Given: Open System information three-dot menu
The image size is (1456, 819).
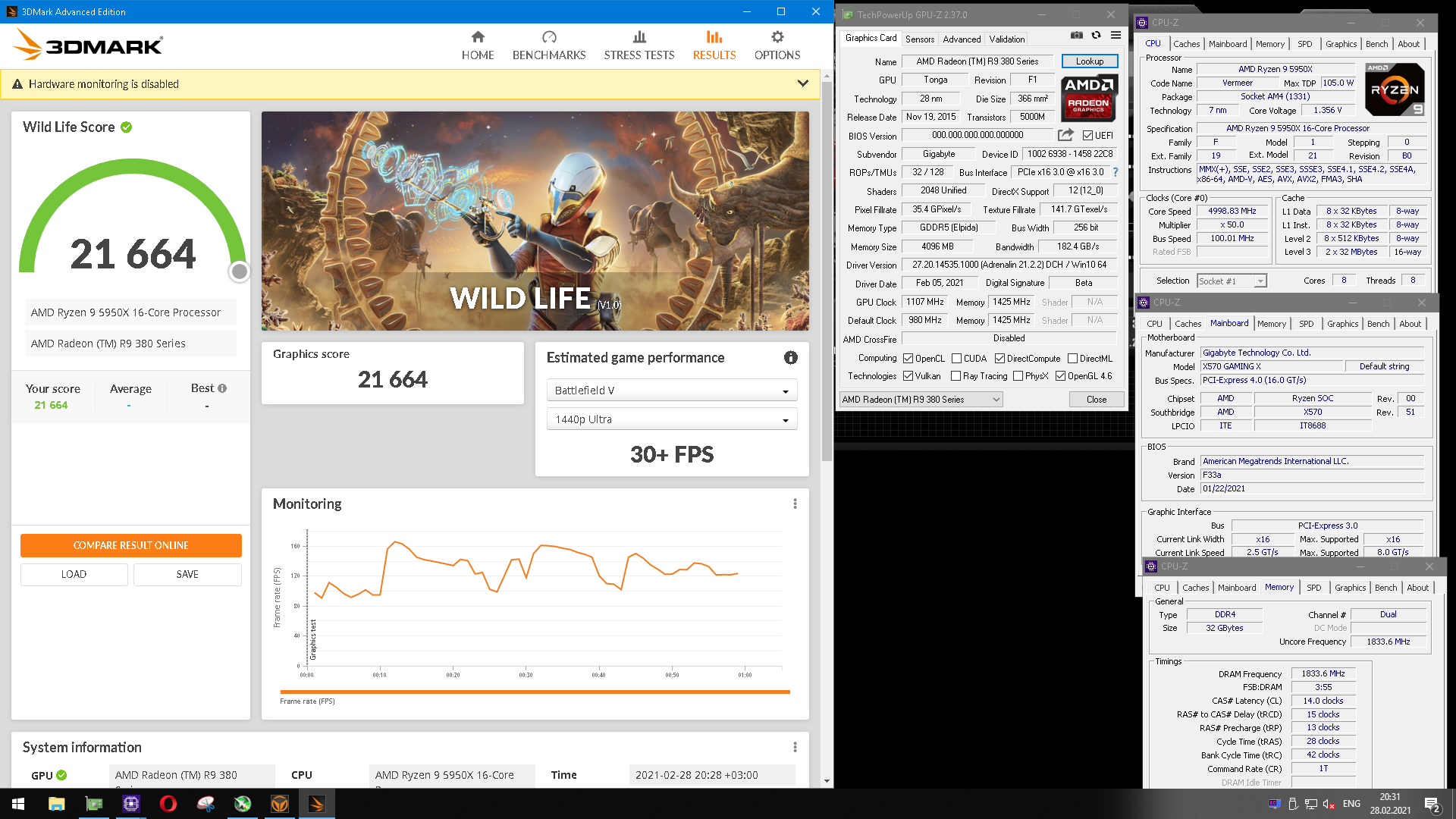Looking at the screenshot, I should (x=795, y=747).
